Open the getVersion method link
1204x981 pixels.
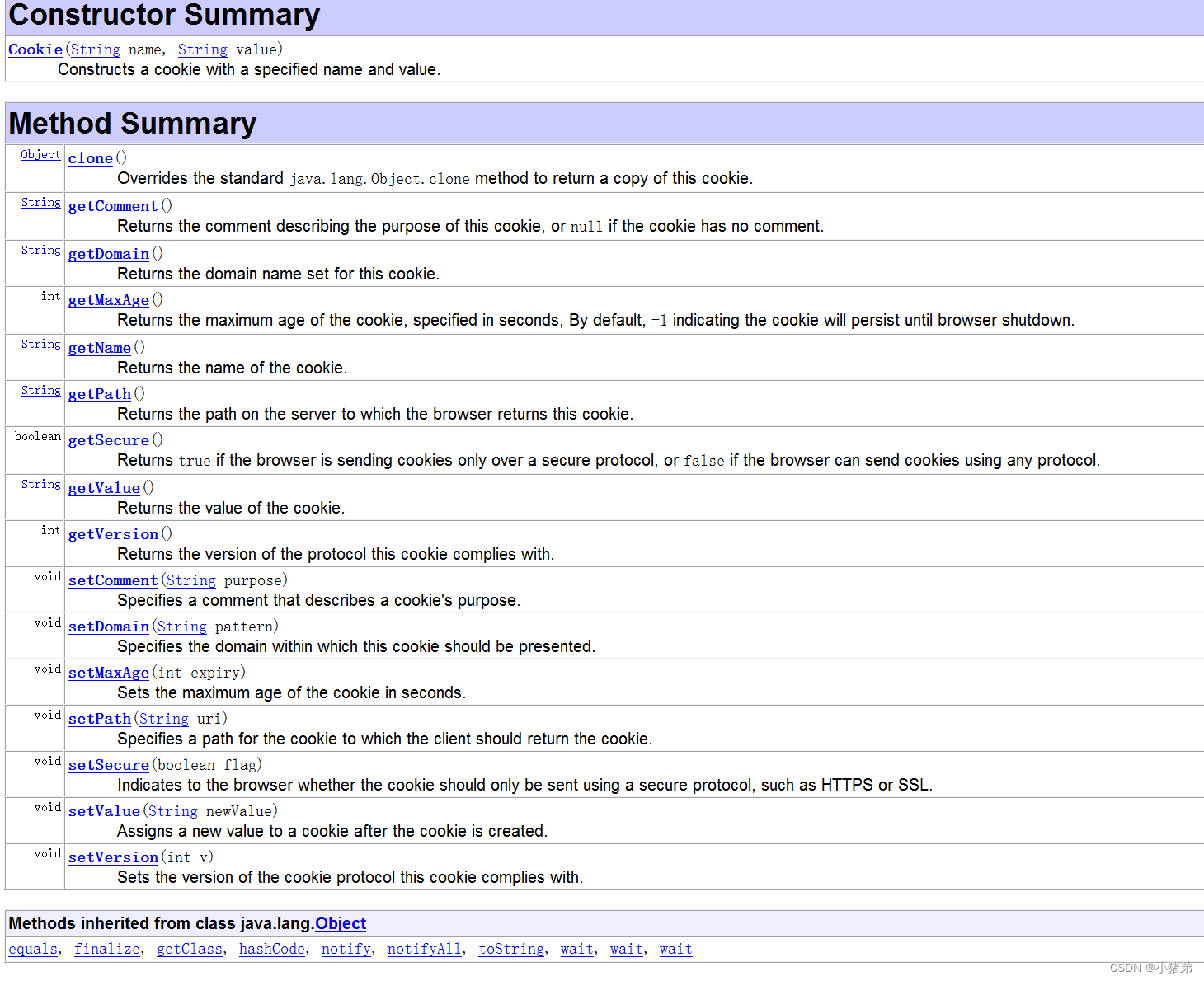[113, 534]
